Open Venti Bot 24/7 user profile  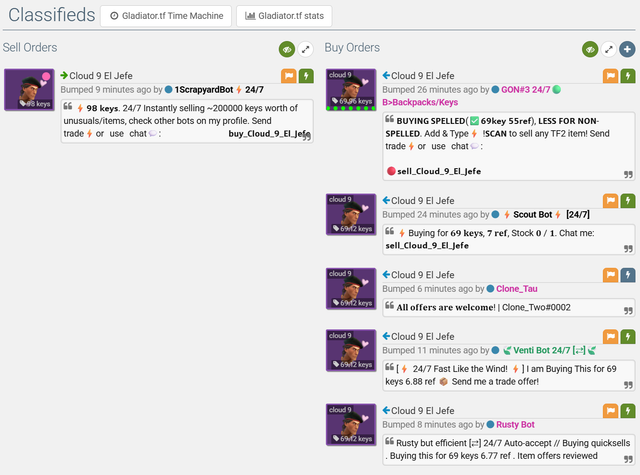tap(549, 351)
